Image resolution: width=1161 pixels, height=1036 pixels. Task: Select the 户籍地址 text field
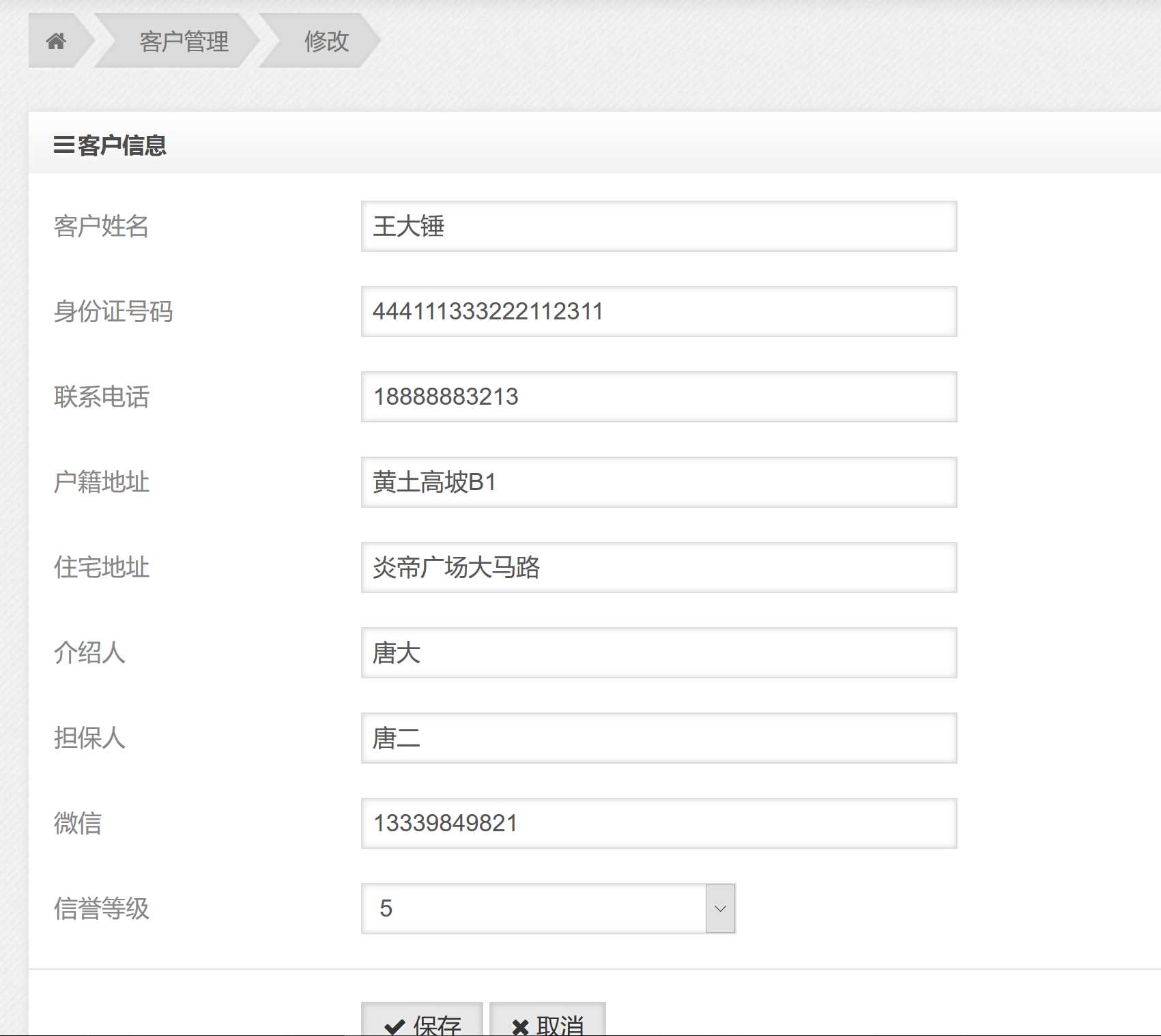(659, 482)
